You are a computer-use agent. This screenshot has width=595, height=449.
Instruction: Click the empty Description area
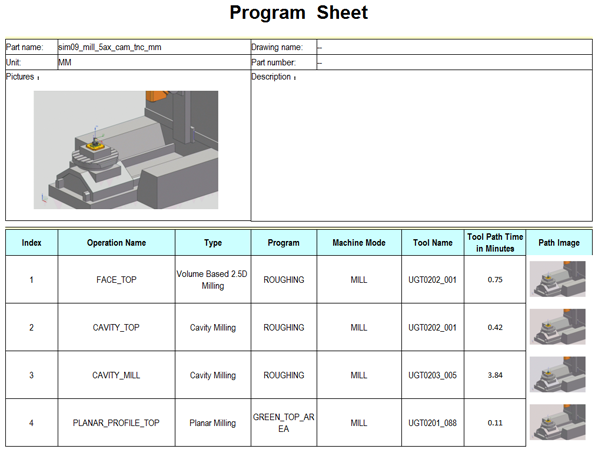pyautogui.click(x=422, y=150)
